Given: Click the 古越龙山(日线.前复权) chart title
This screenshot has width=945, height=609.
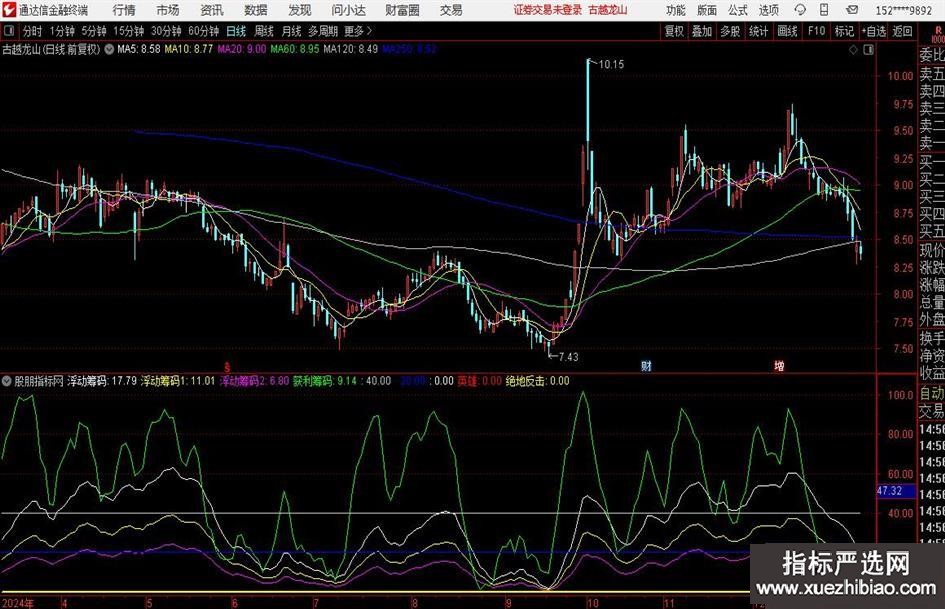Looking at the screenshot, I should (x=51, y=49).
